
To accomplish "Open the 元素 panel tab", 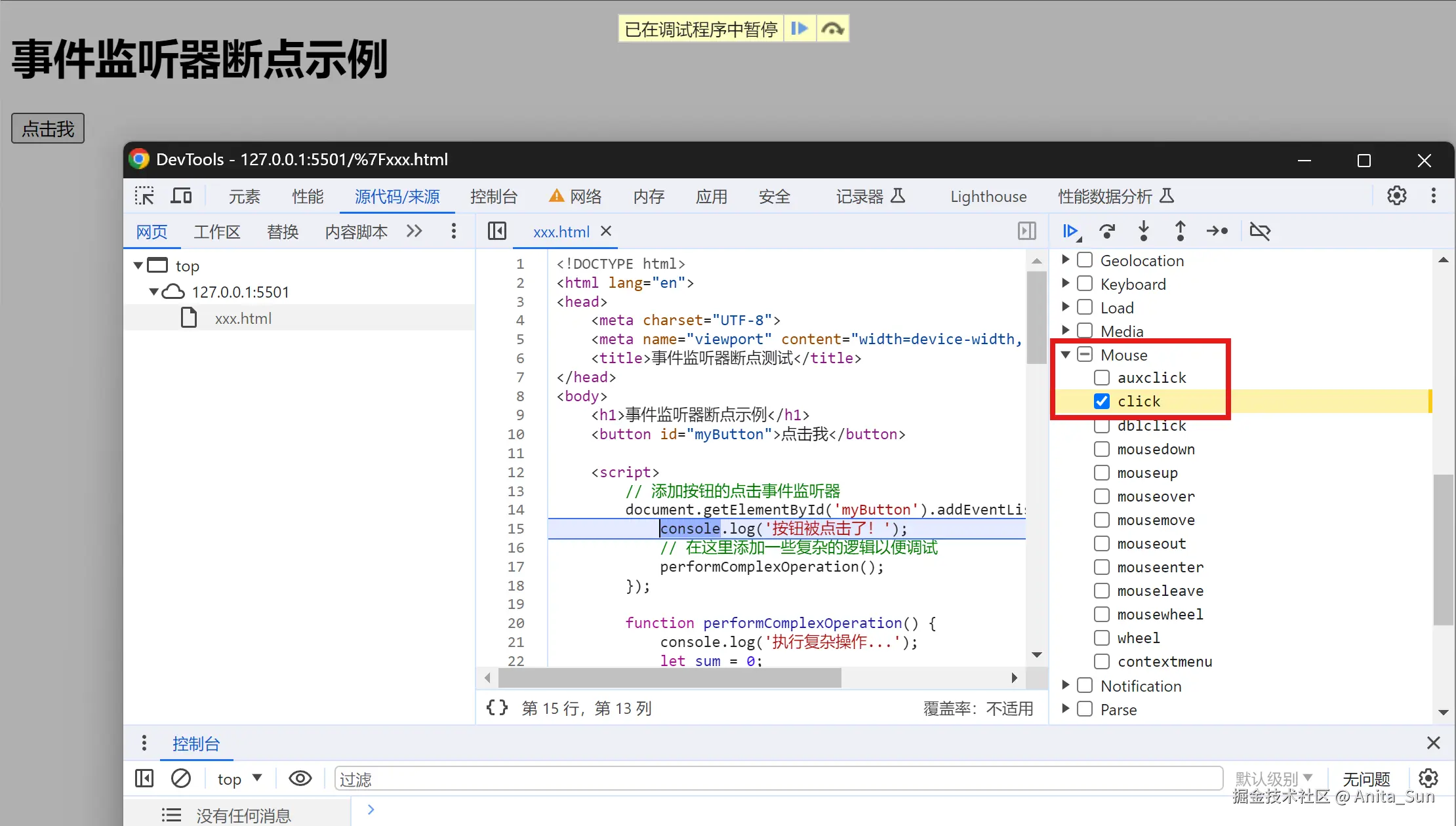I will [x=244, y=196].
